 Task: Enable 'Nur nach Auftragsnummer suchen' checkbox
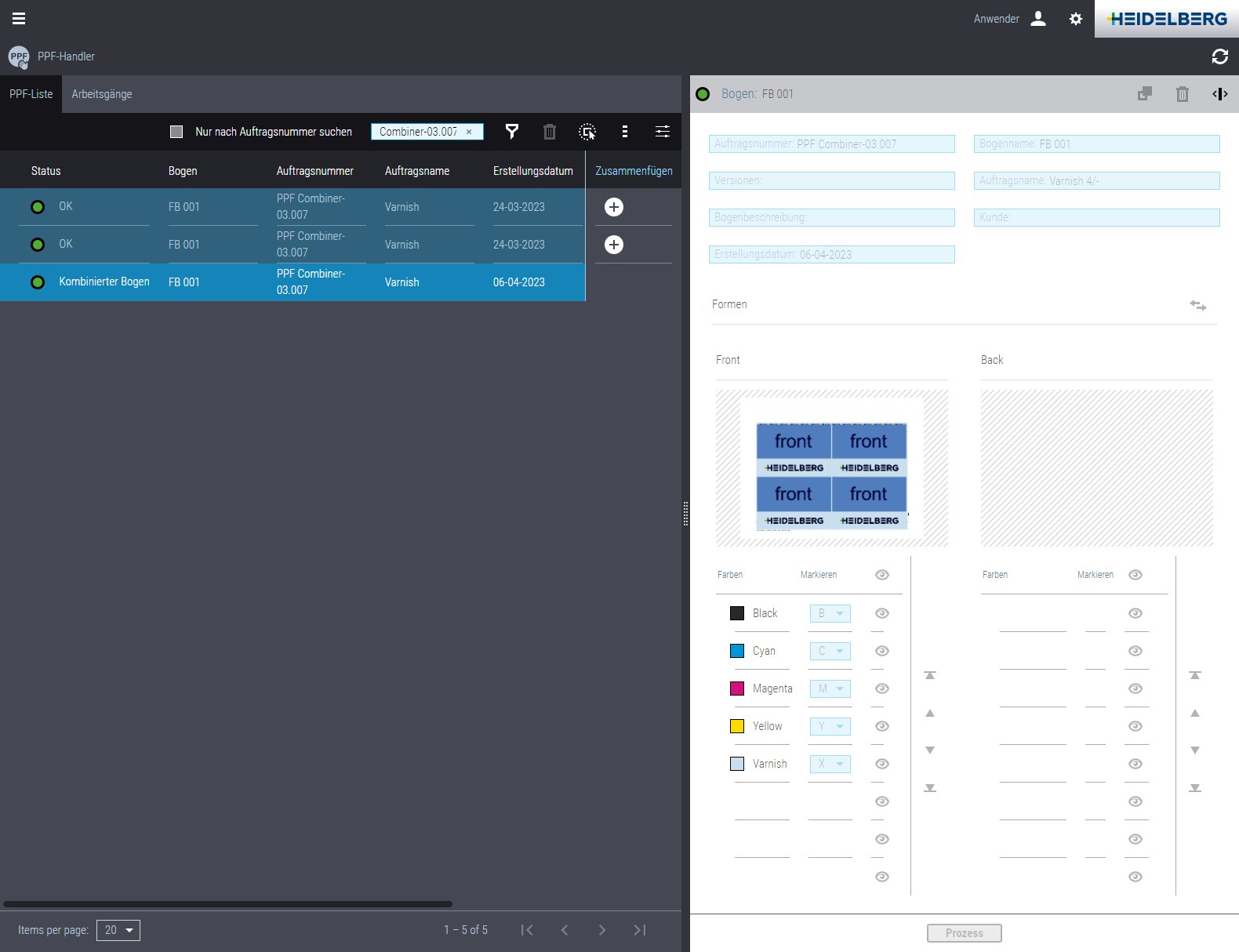tap(176, 132)
